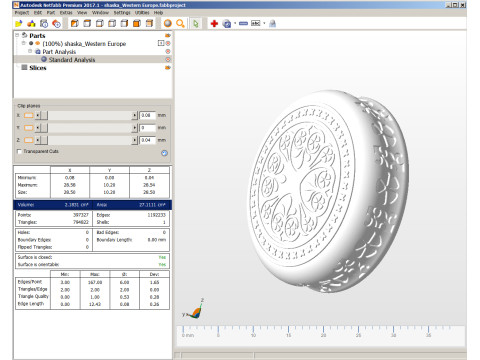Select the solid orange cube view
Viewport: 480px width, 360px height.
coord(137,23)
